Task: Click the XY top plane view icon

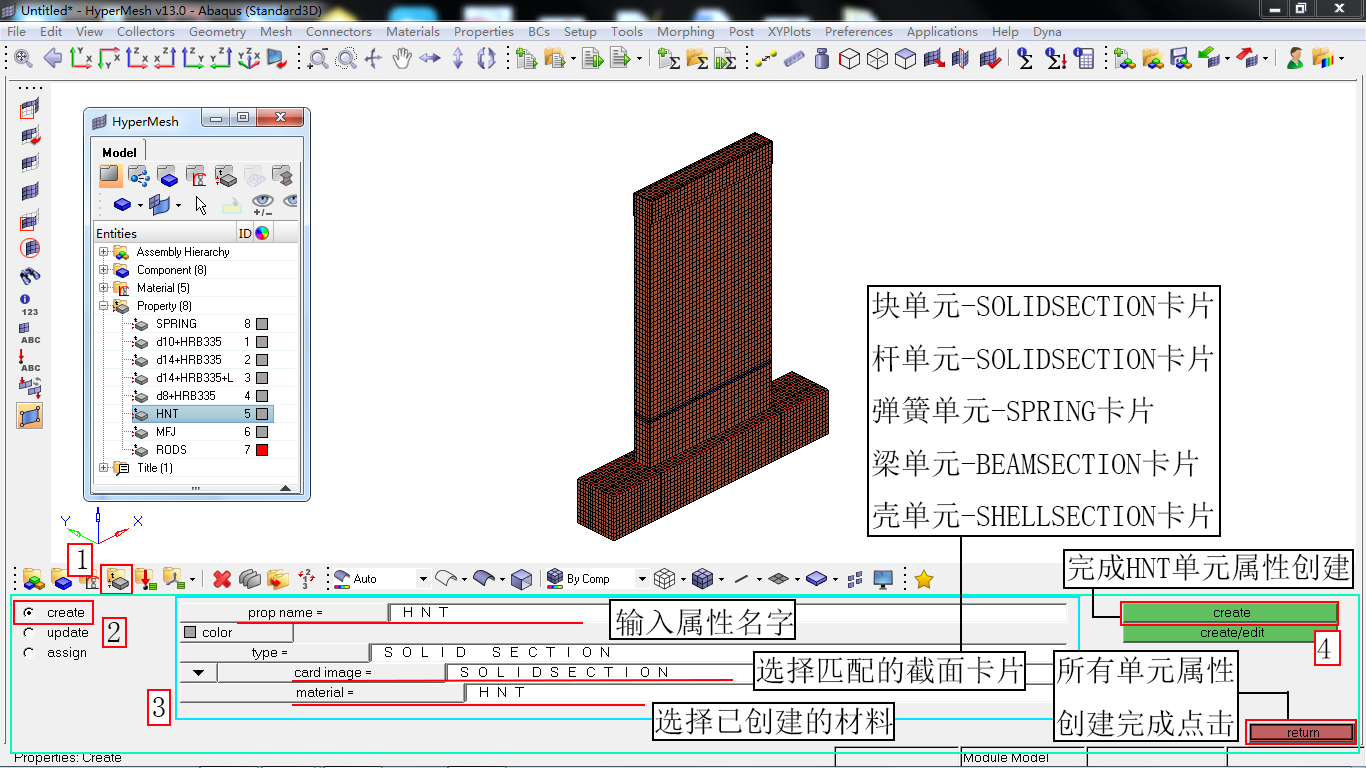Action: point(81,59)
